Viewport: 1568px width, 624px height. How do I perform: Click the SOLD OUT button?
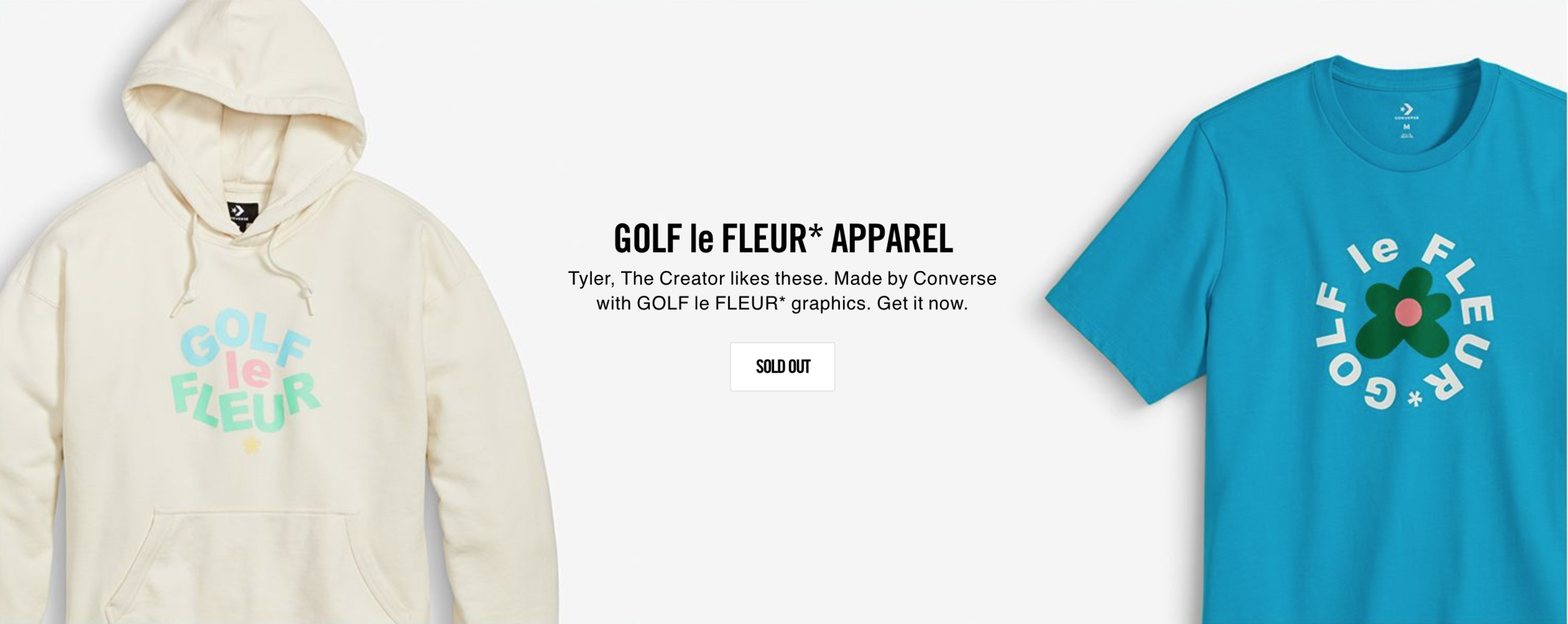click(782, 367)
